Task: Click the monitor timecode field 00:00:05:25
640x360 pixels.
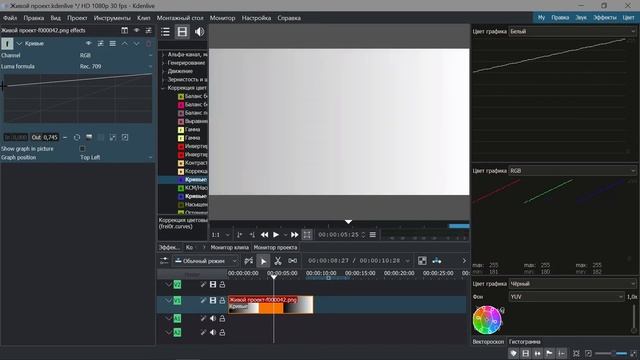Action: 339,235
